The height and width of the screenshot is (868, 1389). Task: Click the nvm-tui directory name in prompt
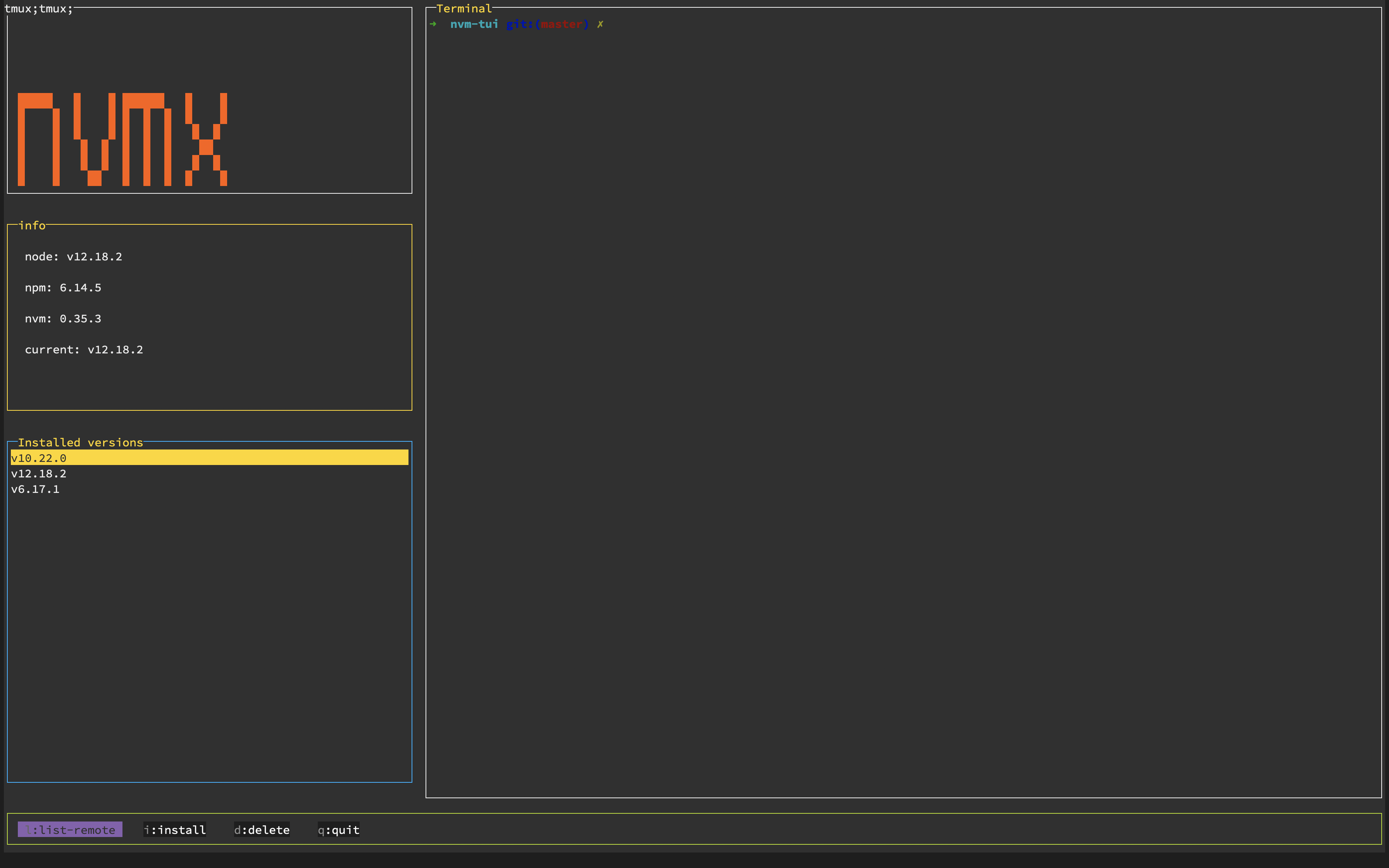tap(474, 24)
